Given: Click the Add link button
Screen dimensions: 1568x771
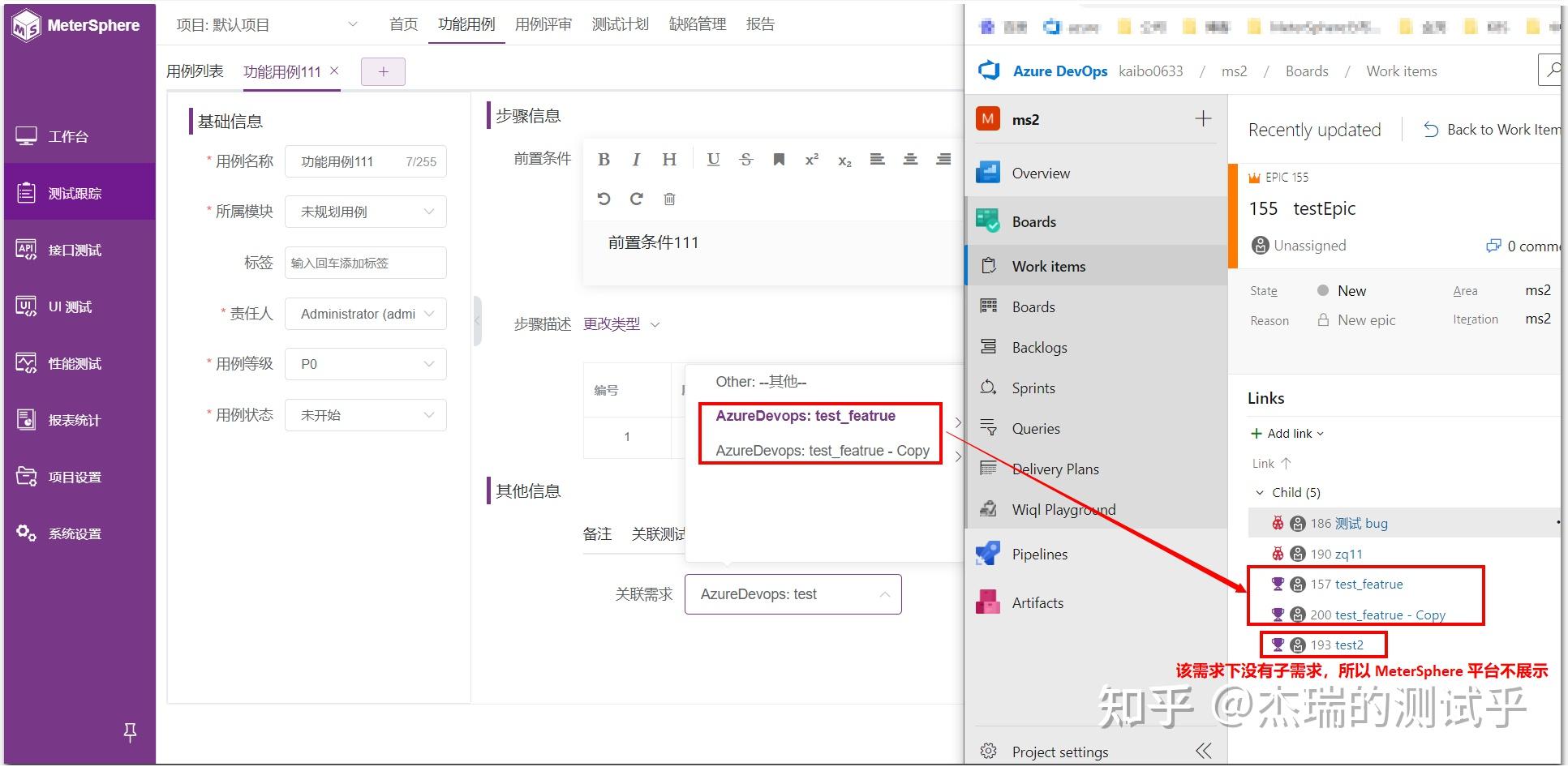Looking at the screenshot, I should tap(1287, 433).
